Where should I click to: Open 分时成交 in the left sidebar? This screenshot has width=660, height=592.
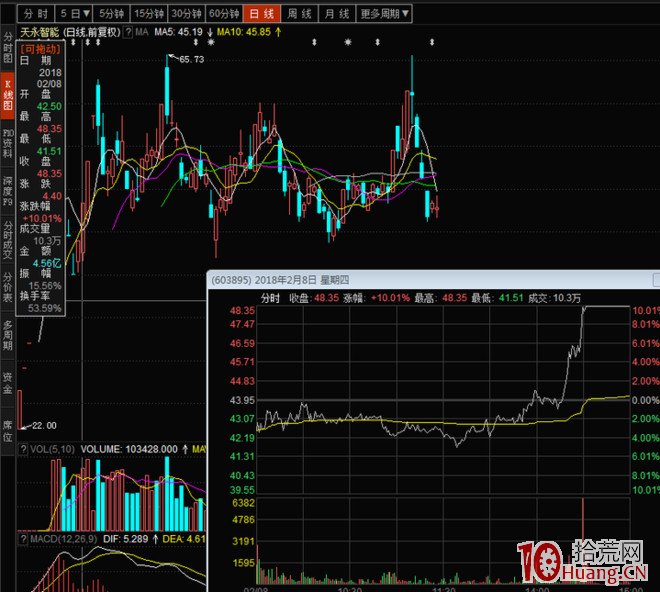click(x=8, y=239)
